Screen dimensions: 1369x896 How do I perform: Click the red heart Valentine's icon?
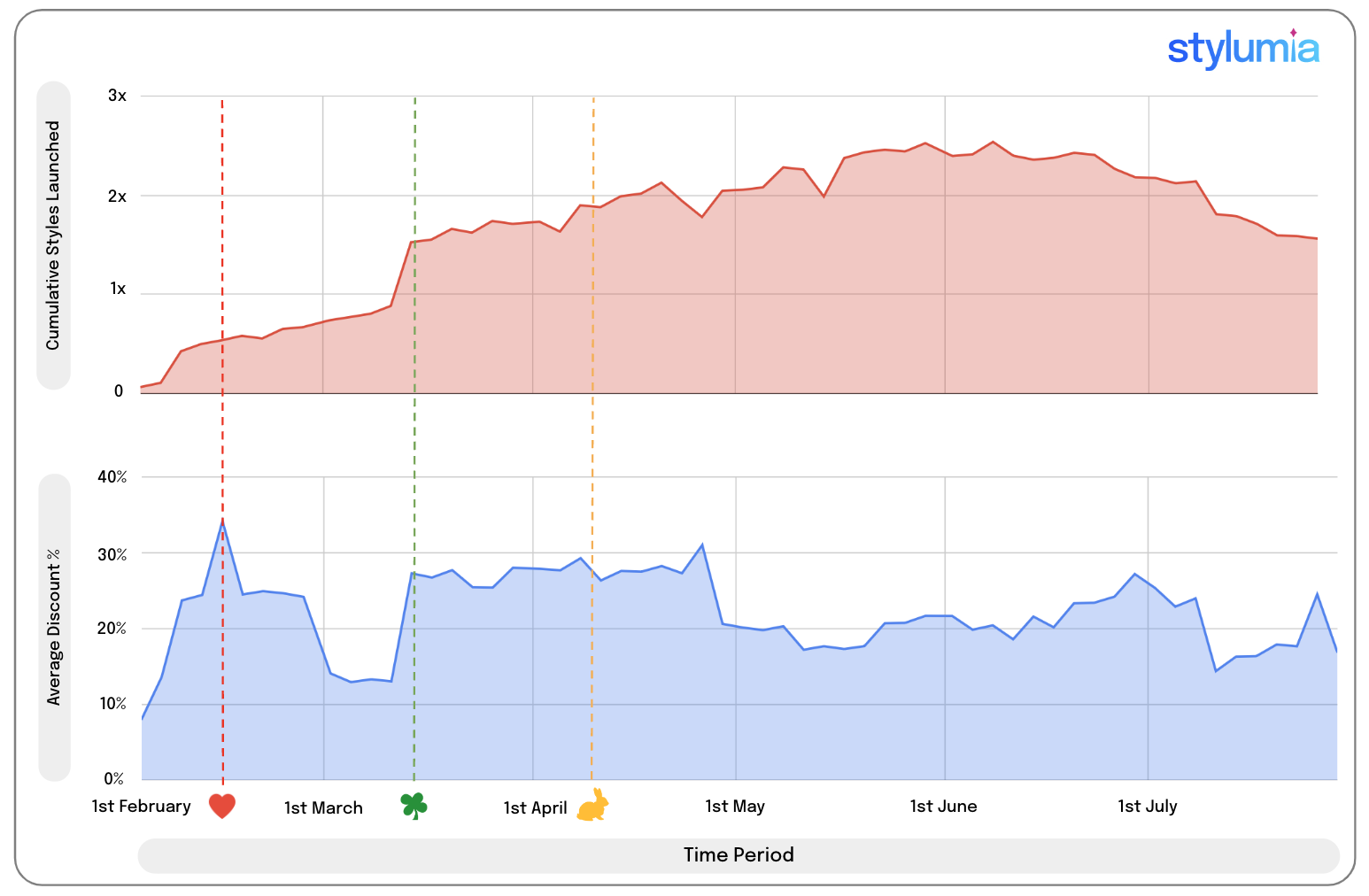(222, 807)
